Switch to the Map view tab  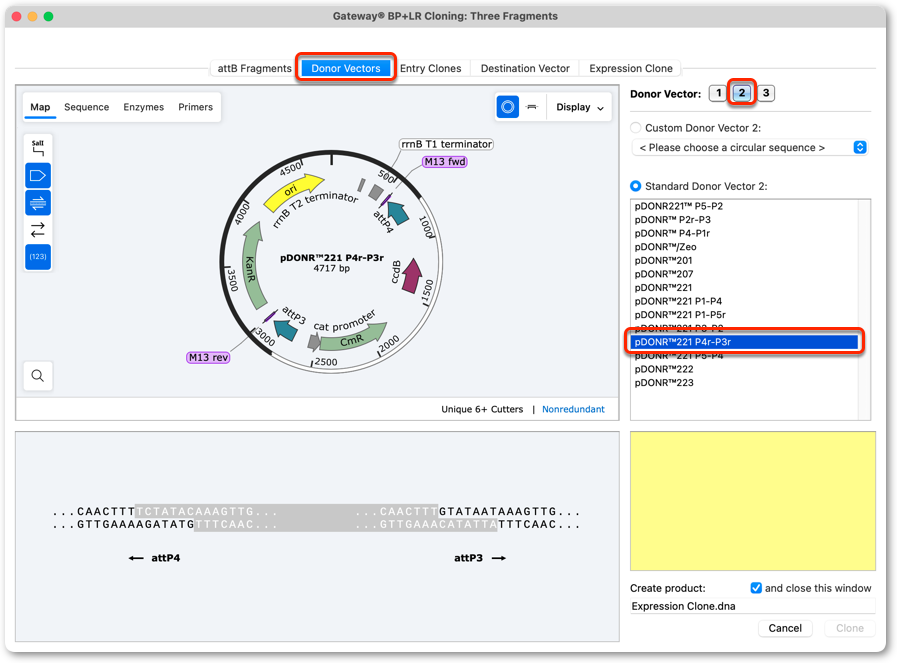click(x=40, y=107)
